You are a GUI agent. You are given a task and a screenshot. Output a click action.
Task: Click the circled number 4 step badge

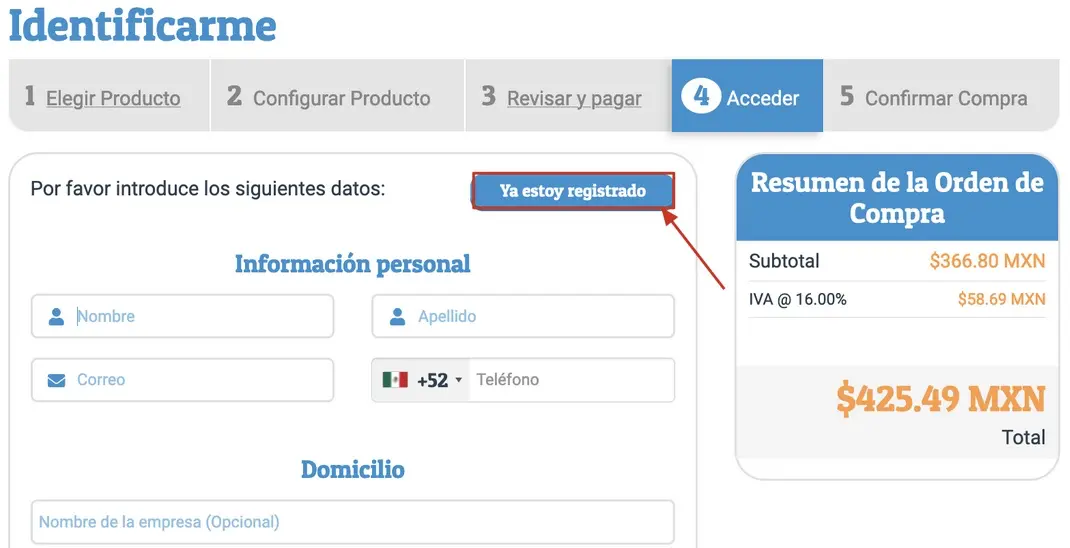(701, 97)
